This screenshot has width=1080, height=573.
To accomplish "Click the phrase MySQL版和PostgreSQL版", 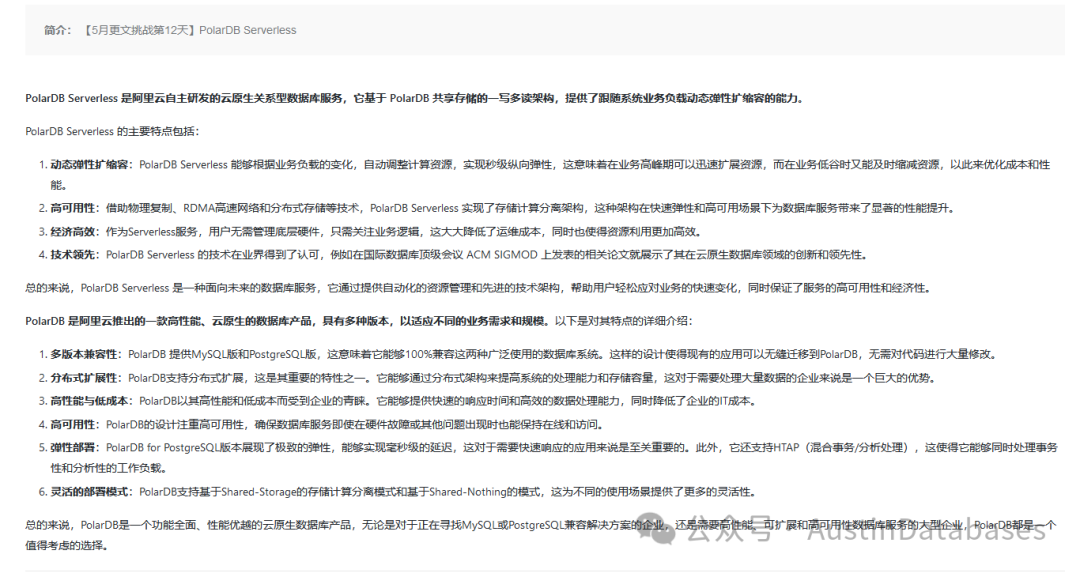I will (254, 355).
